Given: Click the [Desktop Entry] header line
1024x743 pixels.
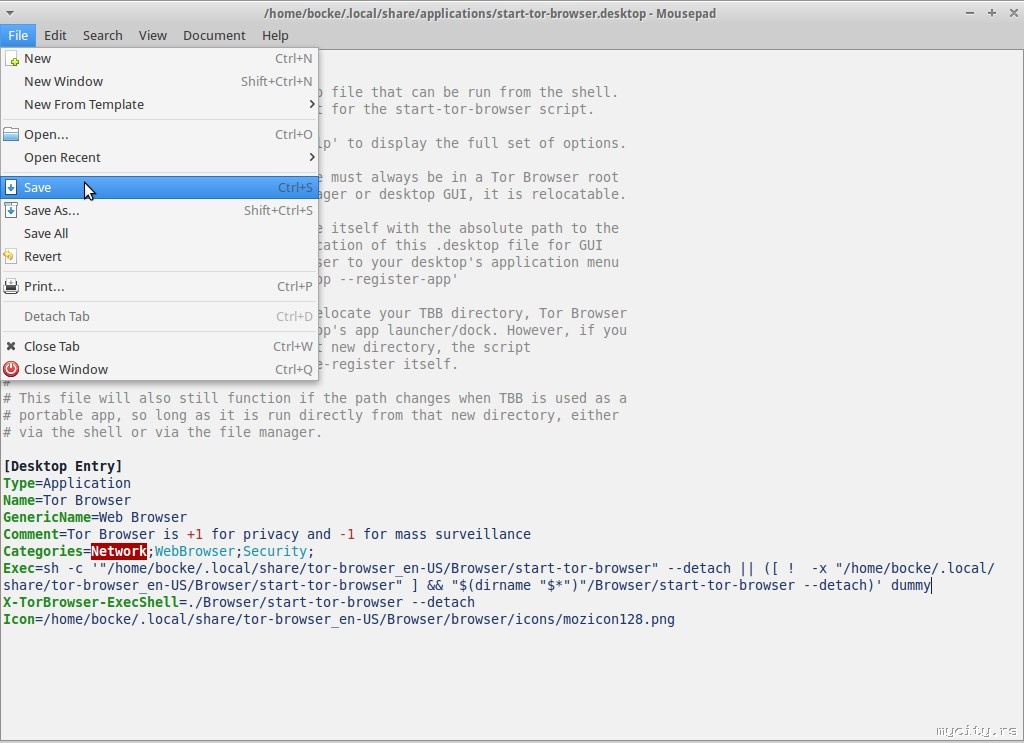Looking at the screenshot, I should (x=63, y=466).
